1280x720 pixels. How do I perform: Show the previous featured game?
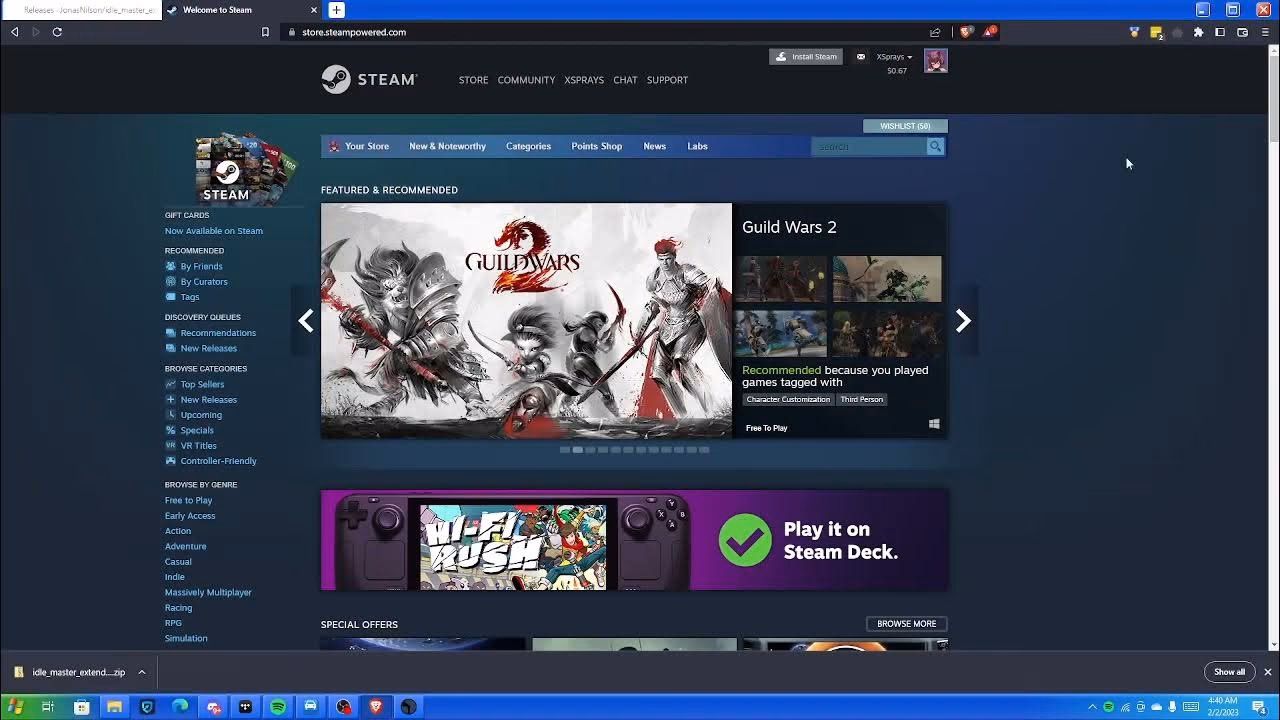[x=306, y=320]
